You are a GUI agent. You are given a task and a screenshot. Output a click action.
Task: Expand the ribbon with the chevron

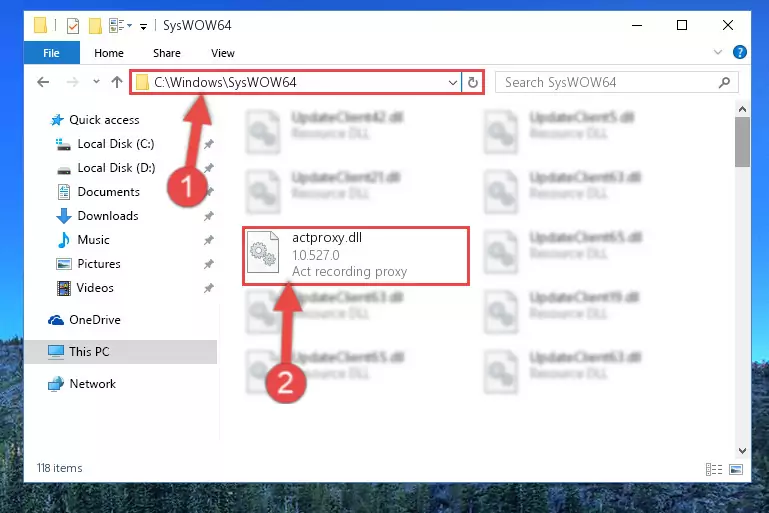pos(718,52)
